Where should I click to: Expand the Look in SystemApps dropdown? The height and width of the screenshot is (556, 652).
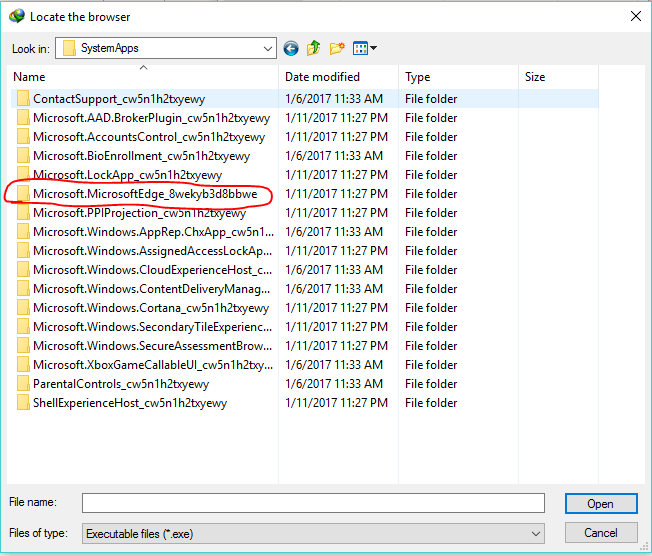(x=268, y=48)
